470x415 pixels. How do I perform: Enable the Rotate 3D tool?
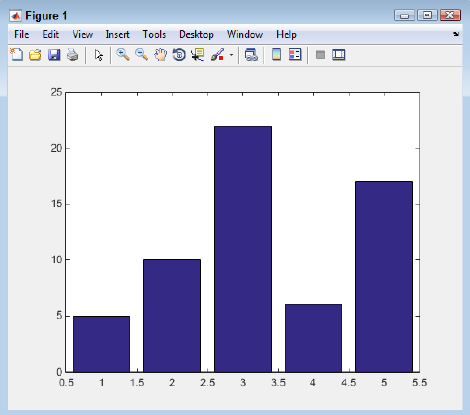[179, 55]
